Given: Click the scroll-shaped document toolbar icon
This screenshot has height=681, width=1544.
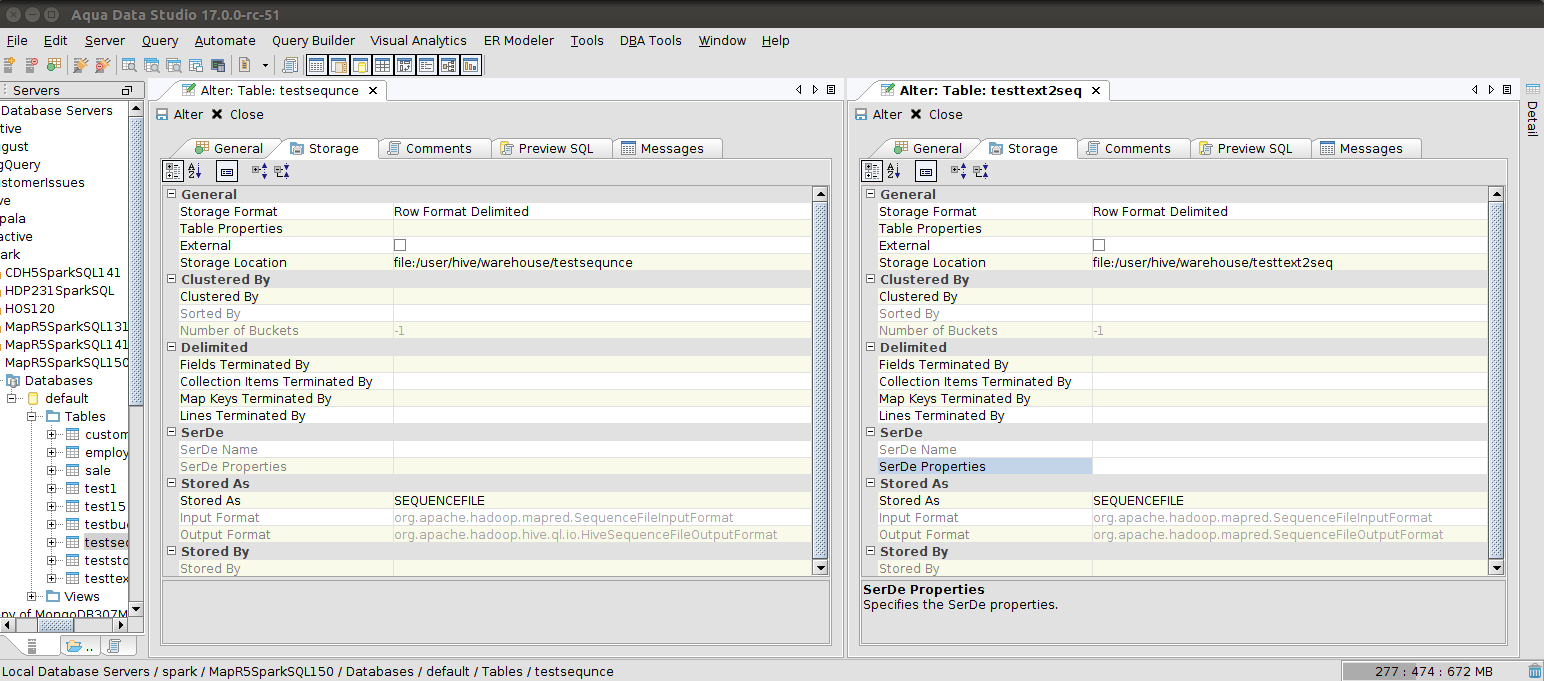Looking at the screenshot, I should (290, 65).
